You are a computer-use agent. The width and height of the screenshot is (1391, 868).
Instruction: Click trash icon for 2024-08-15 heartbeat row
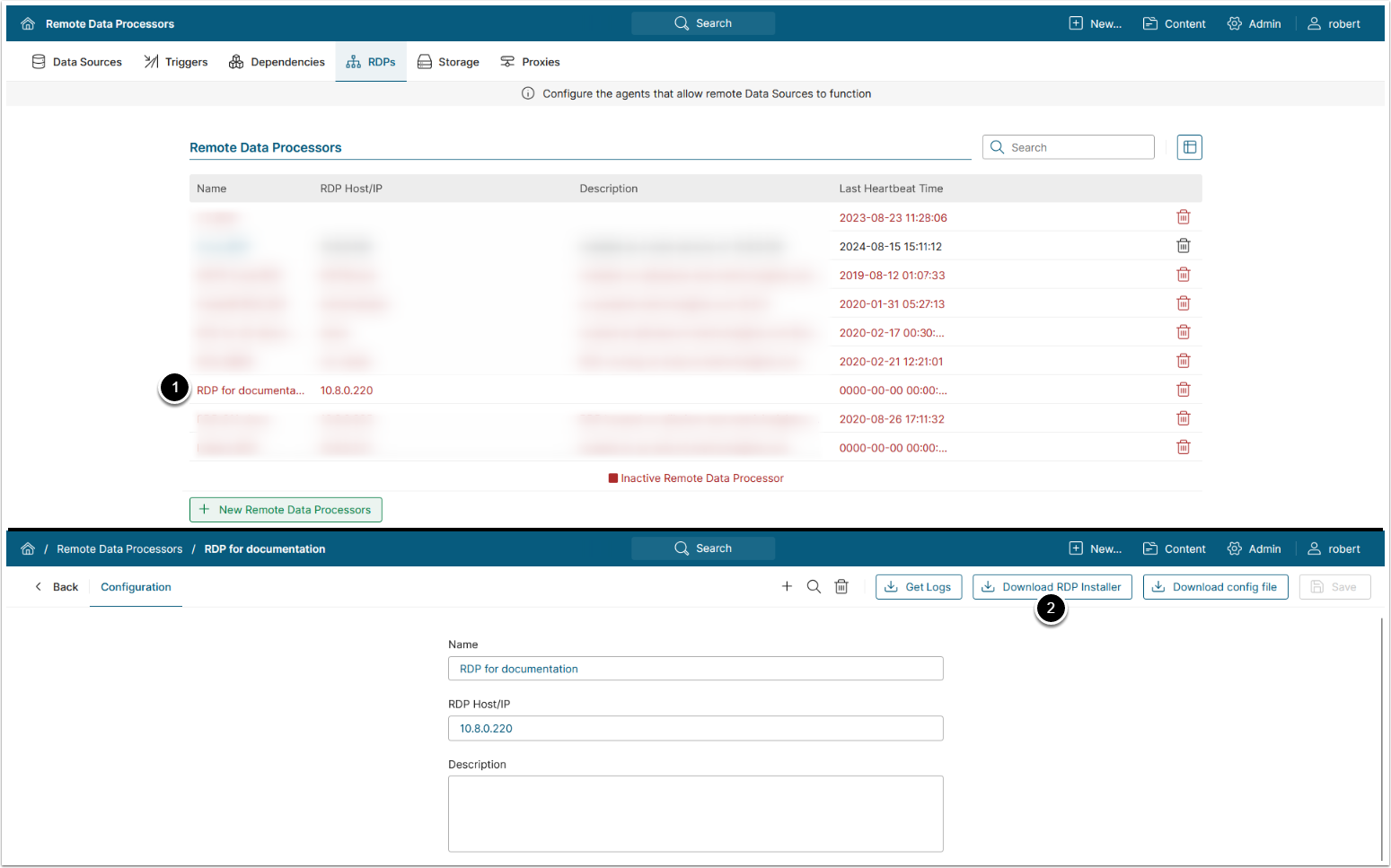pyautogui.click(x=1183, y=246)
